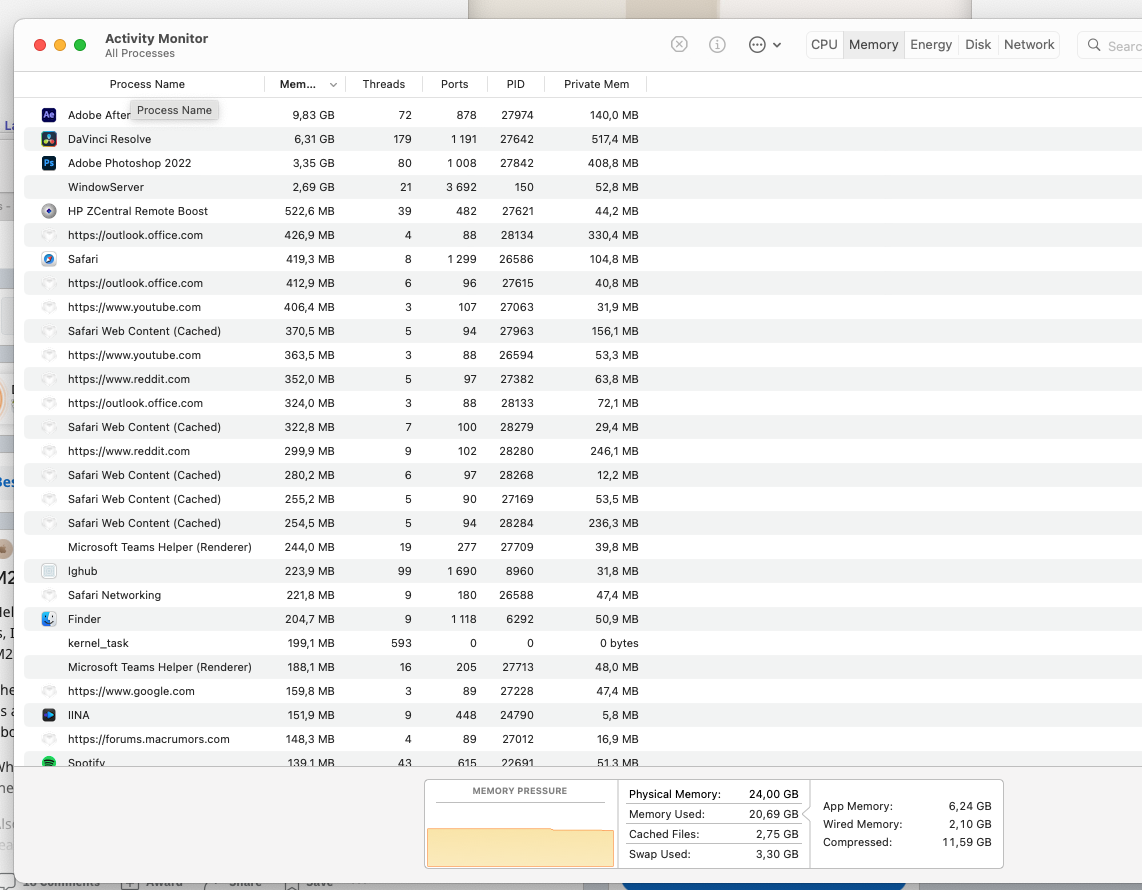The height and width of the screenshot is (890, 1142).
Task: Select the youtube.com row using 363,5 MB
Action: 583,355
